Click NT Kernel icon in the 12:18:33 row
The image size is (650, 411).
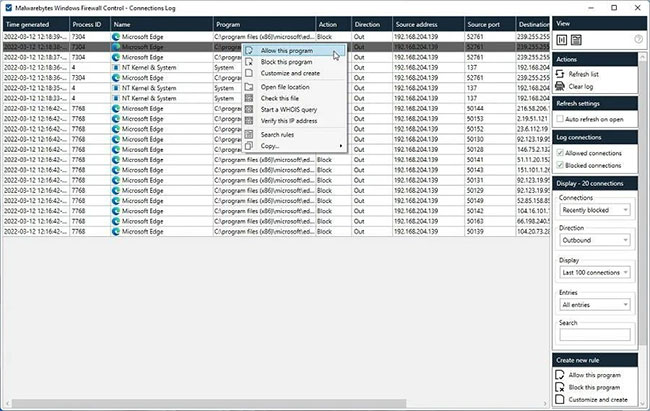pyautogui.click(x=116, y=98)
